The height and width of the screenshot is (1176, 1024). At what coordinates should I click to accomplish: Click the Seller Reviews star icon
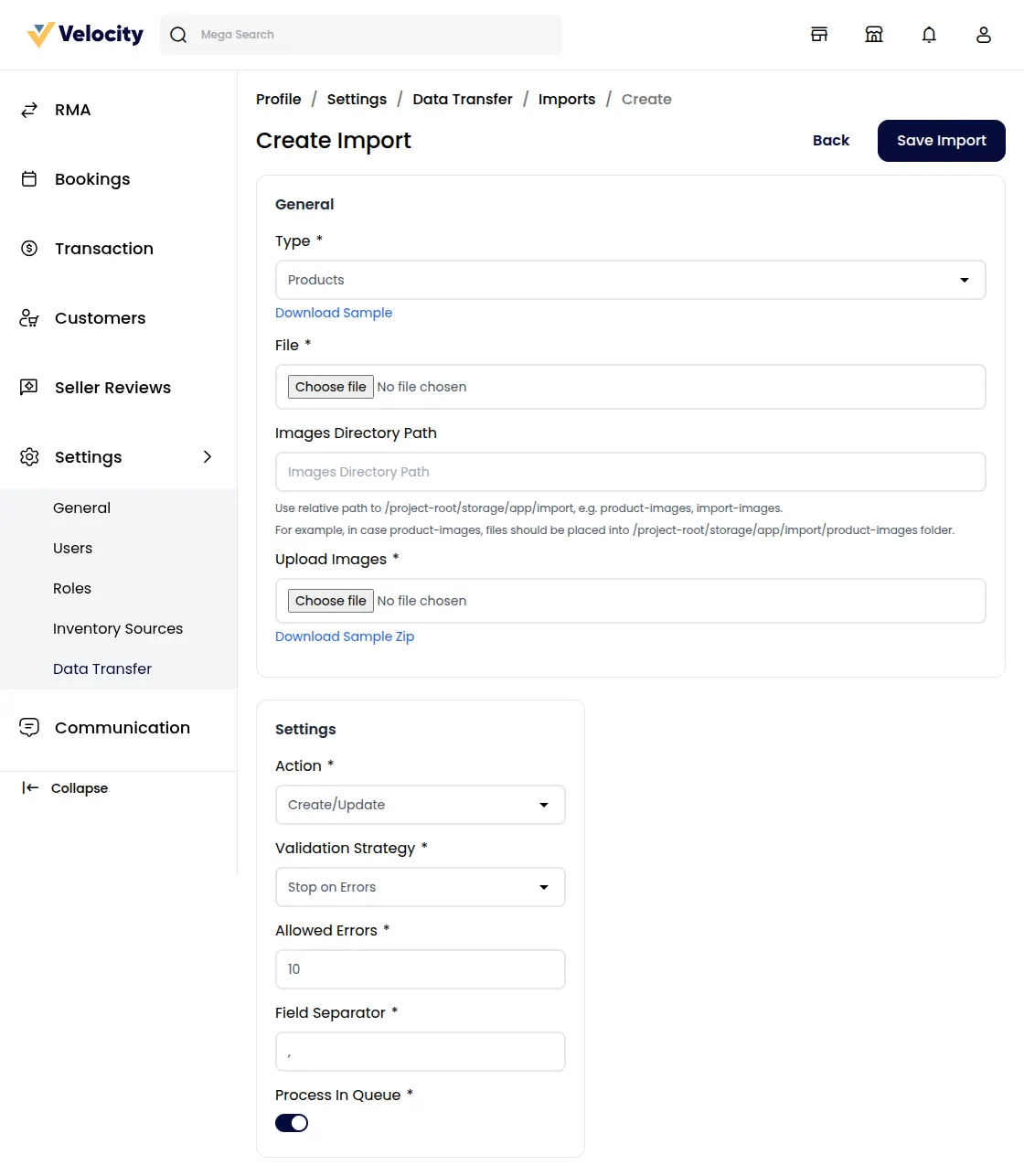click(x=29, y=388)
